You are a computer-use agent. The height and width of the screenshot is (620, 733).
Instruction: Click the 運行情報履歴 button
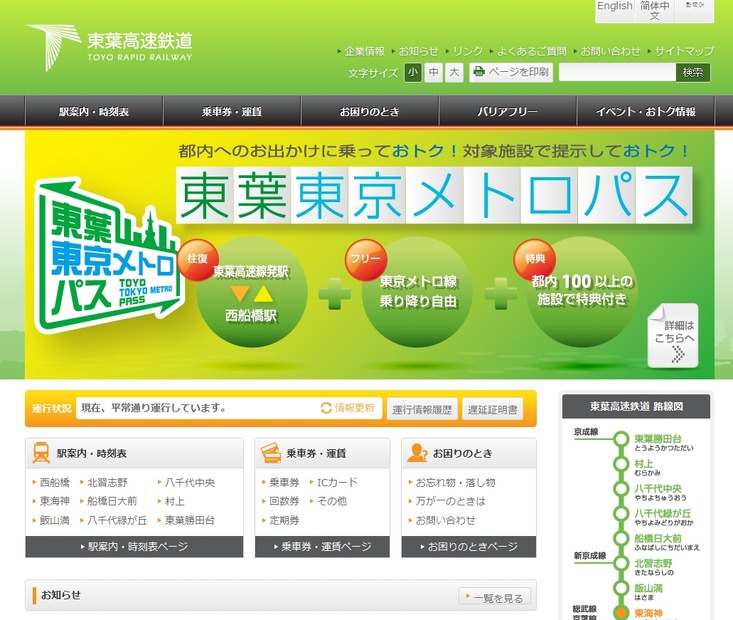coord(422,410)
